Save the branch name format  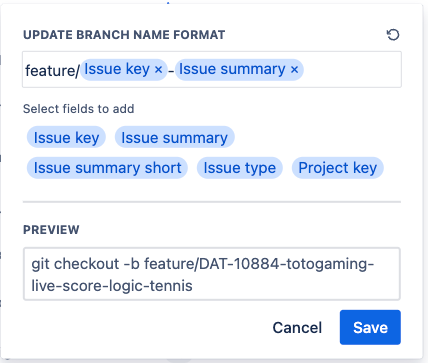click(x=370, y=328)
